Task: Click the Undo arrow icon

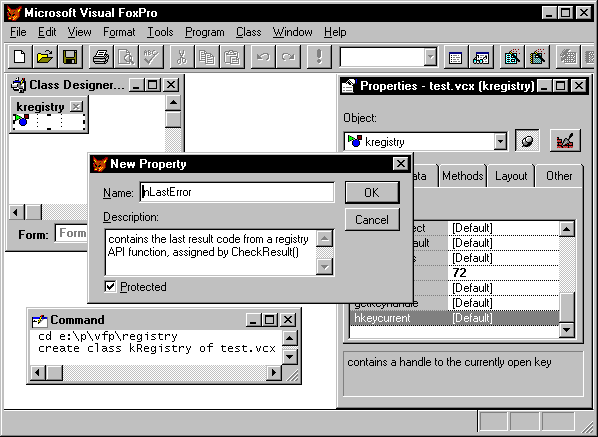Action: 263,57
